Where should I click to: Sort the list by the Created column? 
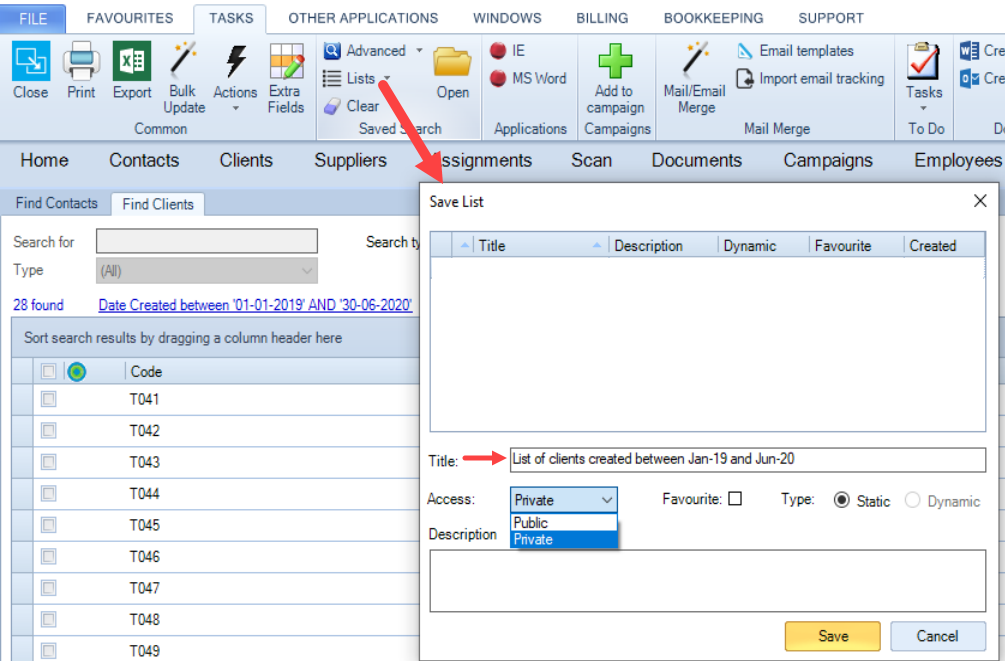[944, 246]
